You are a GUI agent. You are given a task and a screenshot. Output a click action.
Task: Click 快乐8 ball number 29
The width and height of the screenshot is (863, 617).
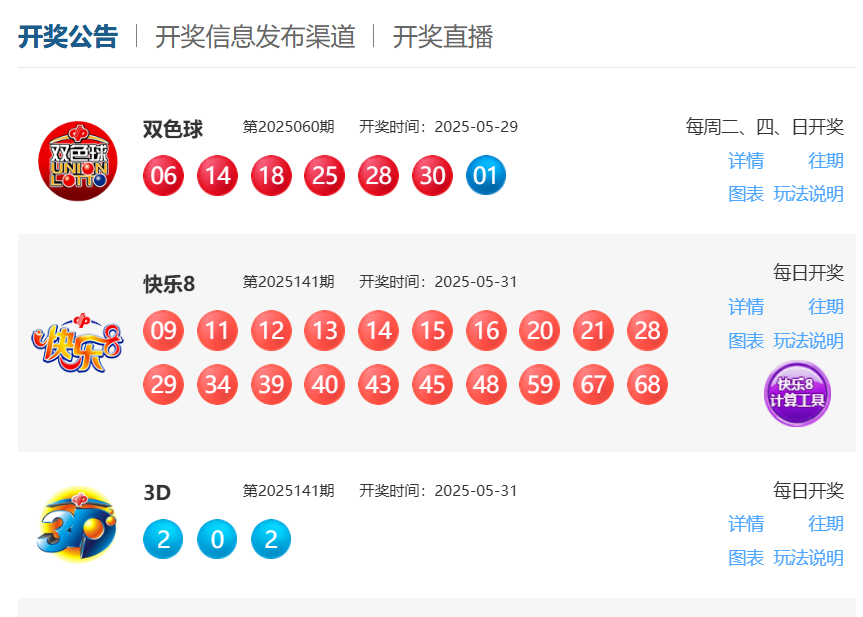[x=163, y=384]
